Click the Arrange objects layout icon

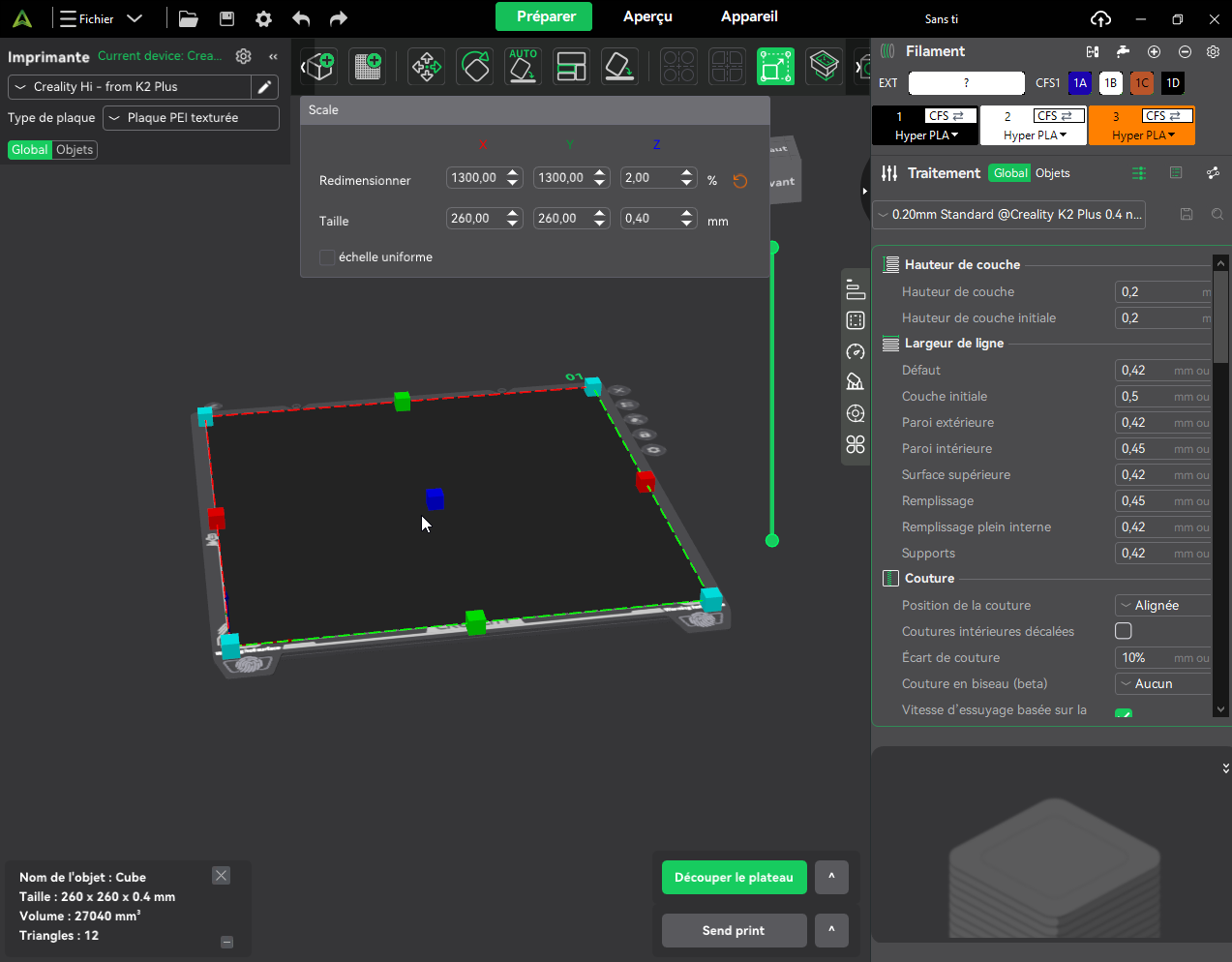(571, 66)
